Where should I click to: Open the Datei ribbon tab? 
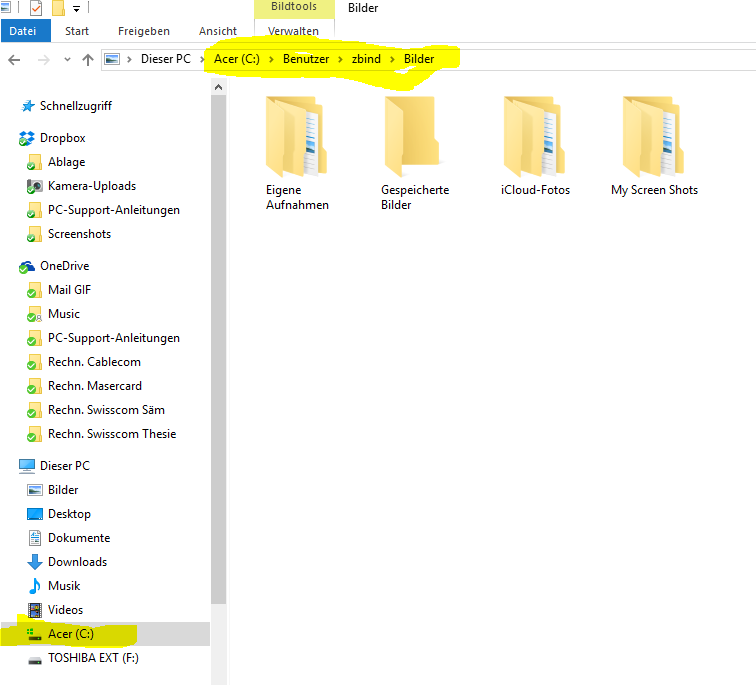[x=25, y=31]
